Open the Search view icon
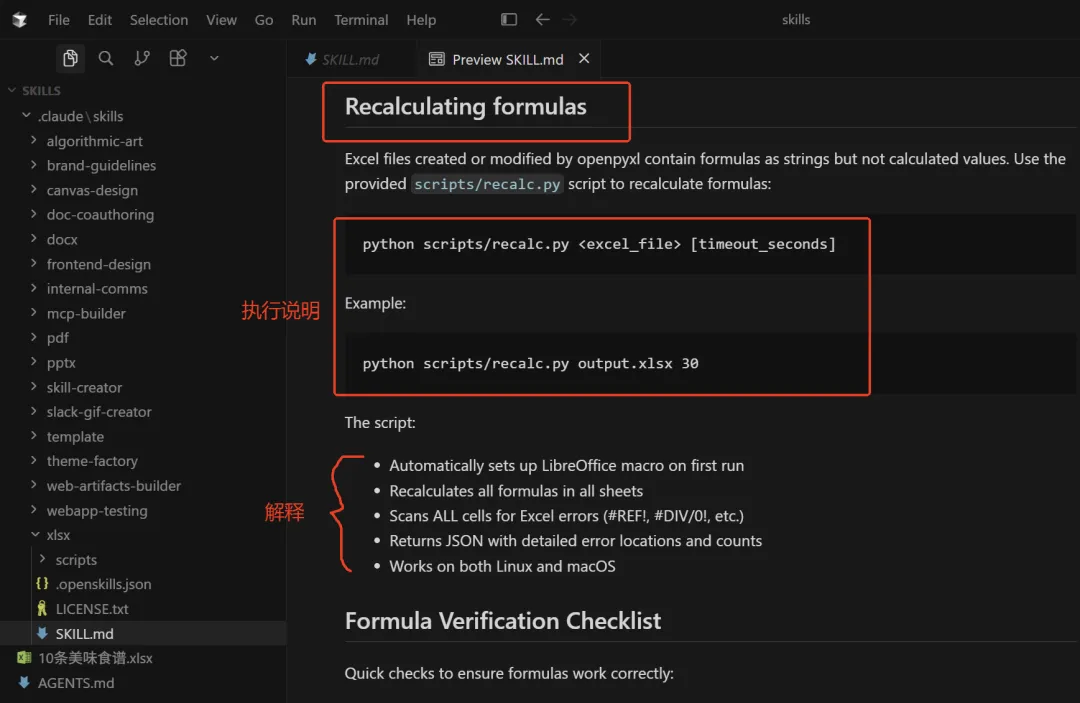This screenshot has width=1080, height=703. tap(106, 59)
